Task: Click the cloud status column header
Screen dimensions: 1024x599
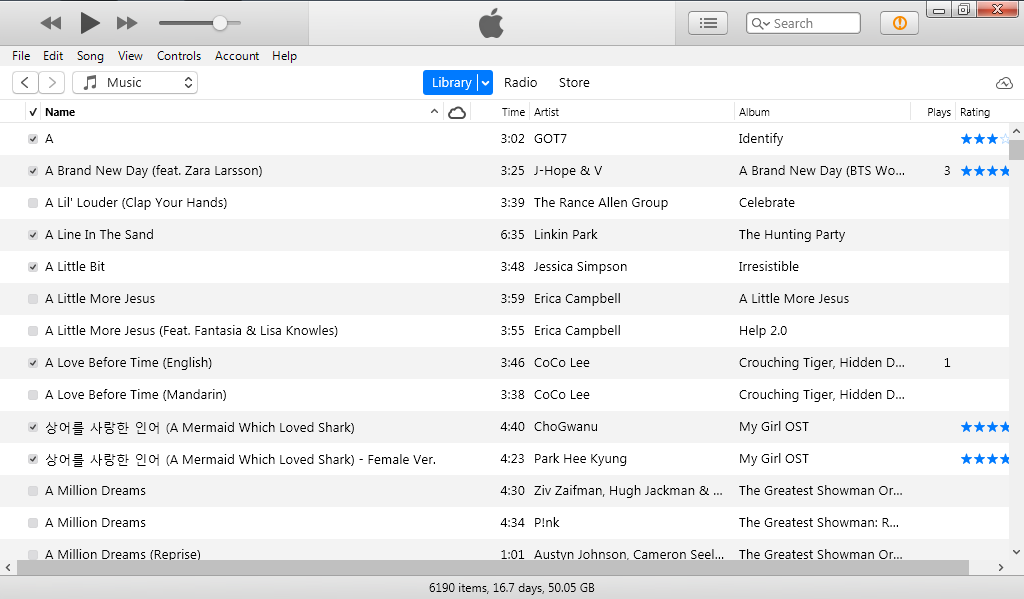Action: (457, 112)
